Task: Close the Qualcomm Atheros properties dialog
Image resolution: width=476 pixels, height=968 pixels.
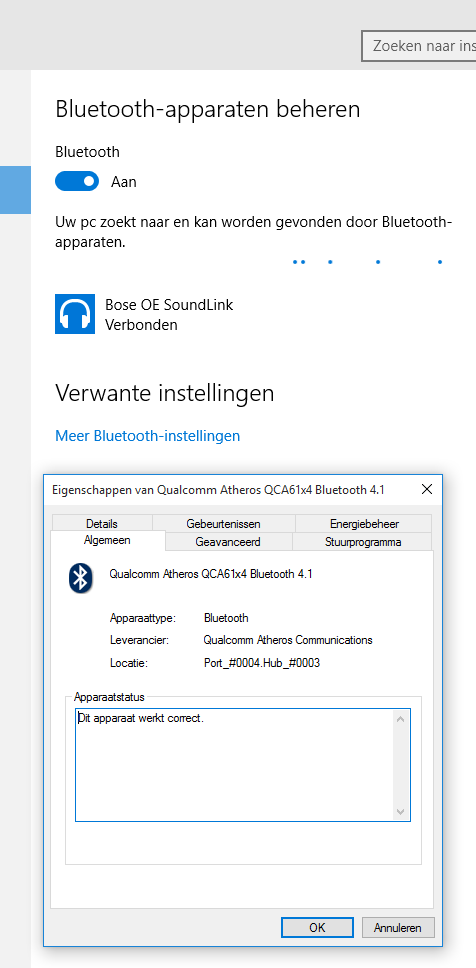Action: (426, 490)
